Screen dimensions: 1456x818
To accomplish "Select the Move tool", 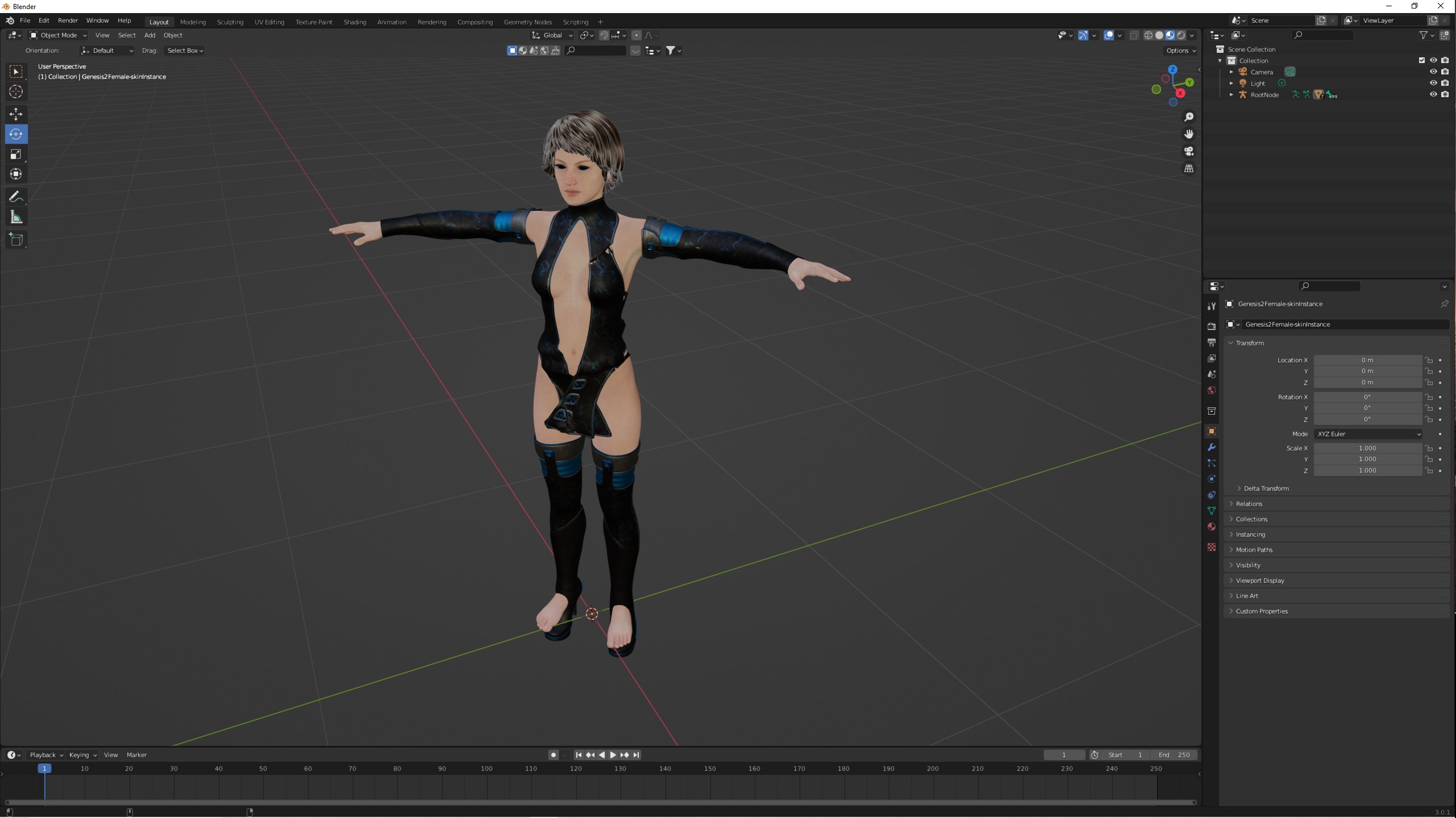I will [16, 114].
